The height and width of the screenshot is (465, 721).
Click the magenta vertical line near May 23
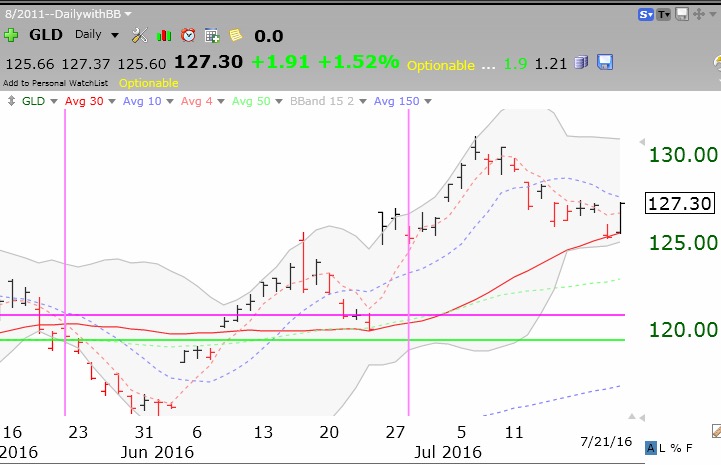65,262
